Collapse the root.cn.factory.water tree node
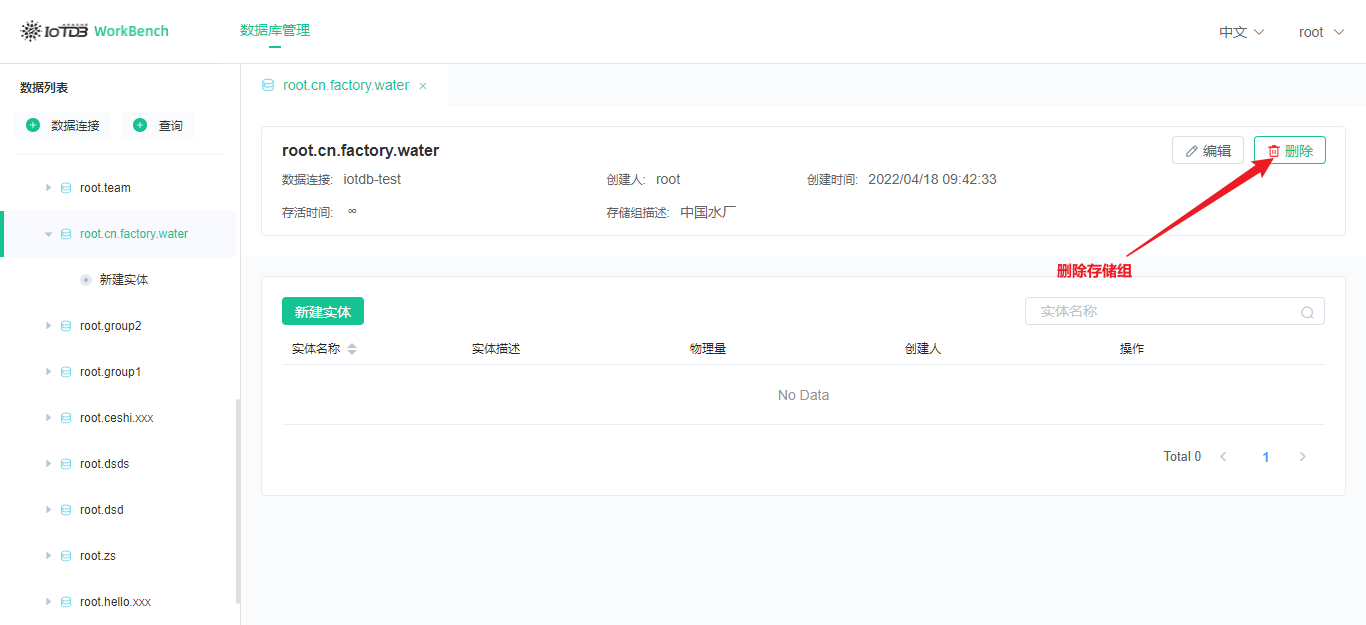1366x625 pixels. click(48, 233)
